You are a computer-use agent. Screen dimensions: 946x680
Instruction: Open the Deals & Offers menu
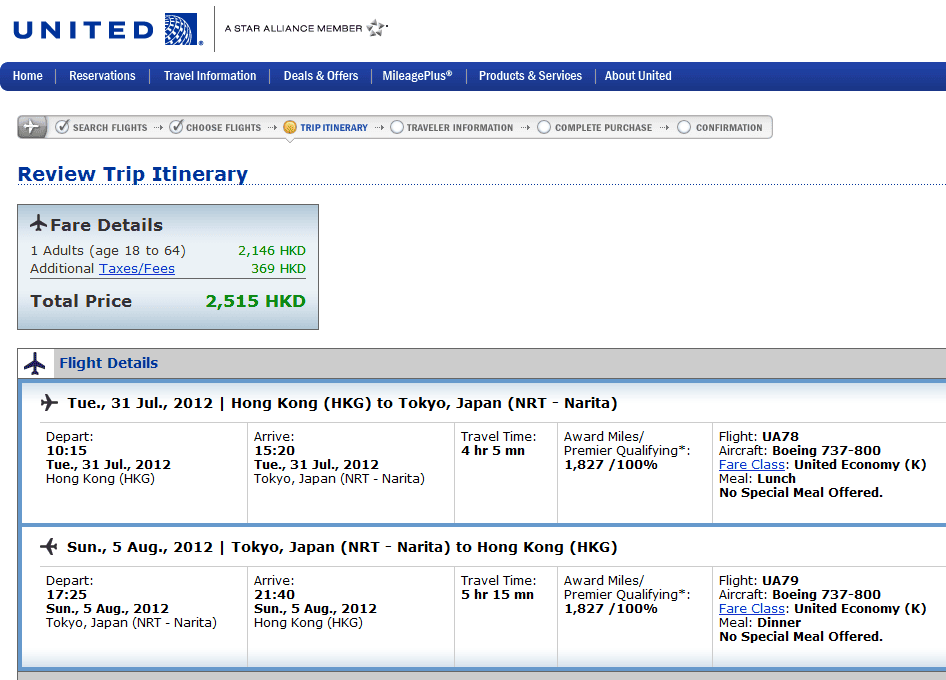pyautogui.click(x=321, y=76)
